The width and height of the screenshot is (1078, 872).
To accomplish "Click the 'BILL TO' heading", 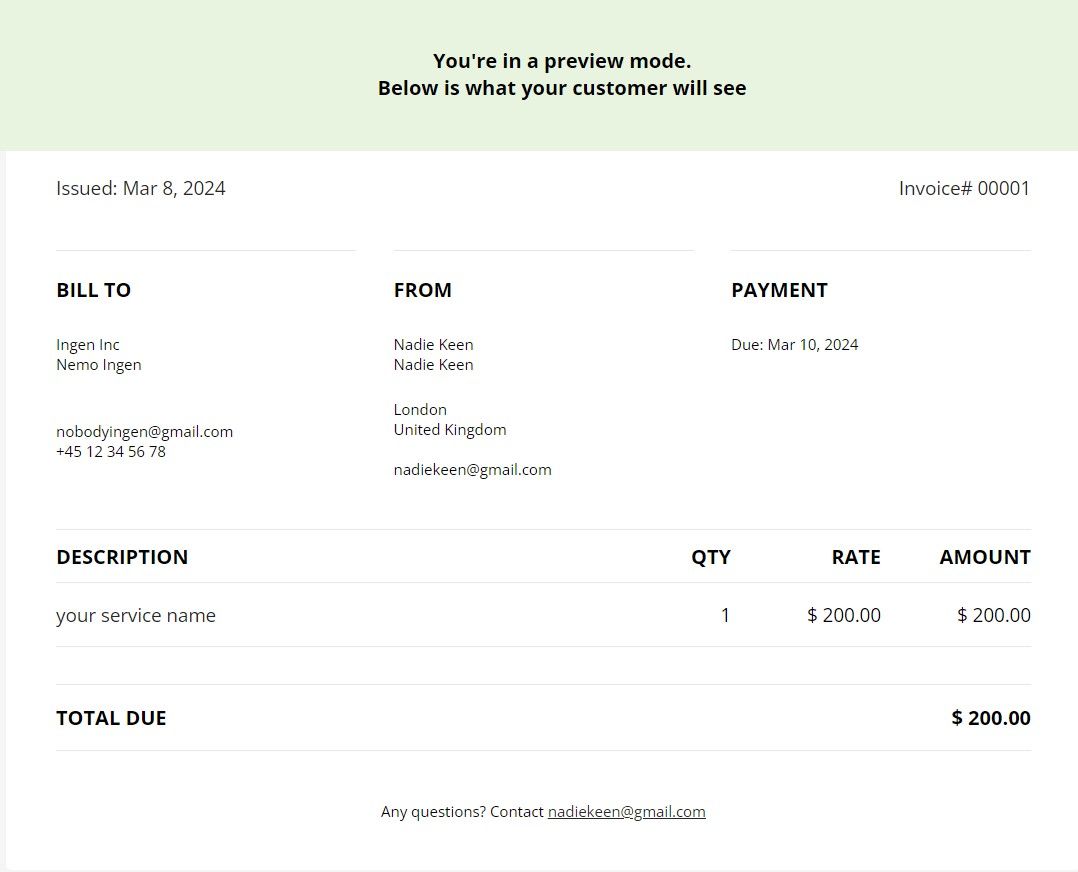I will (94, 290).
